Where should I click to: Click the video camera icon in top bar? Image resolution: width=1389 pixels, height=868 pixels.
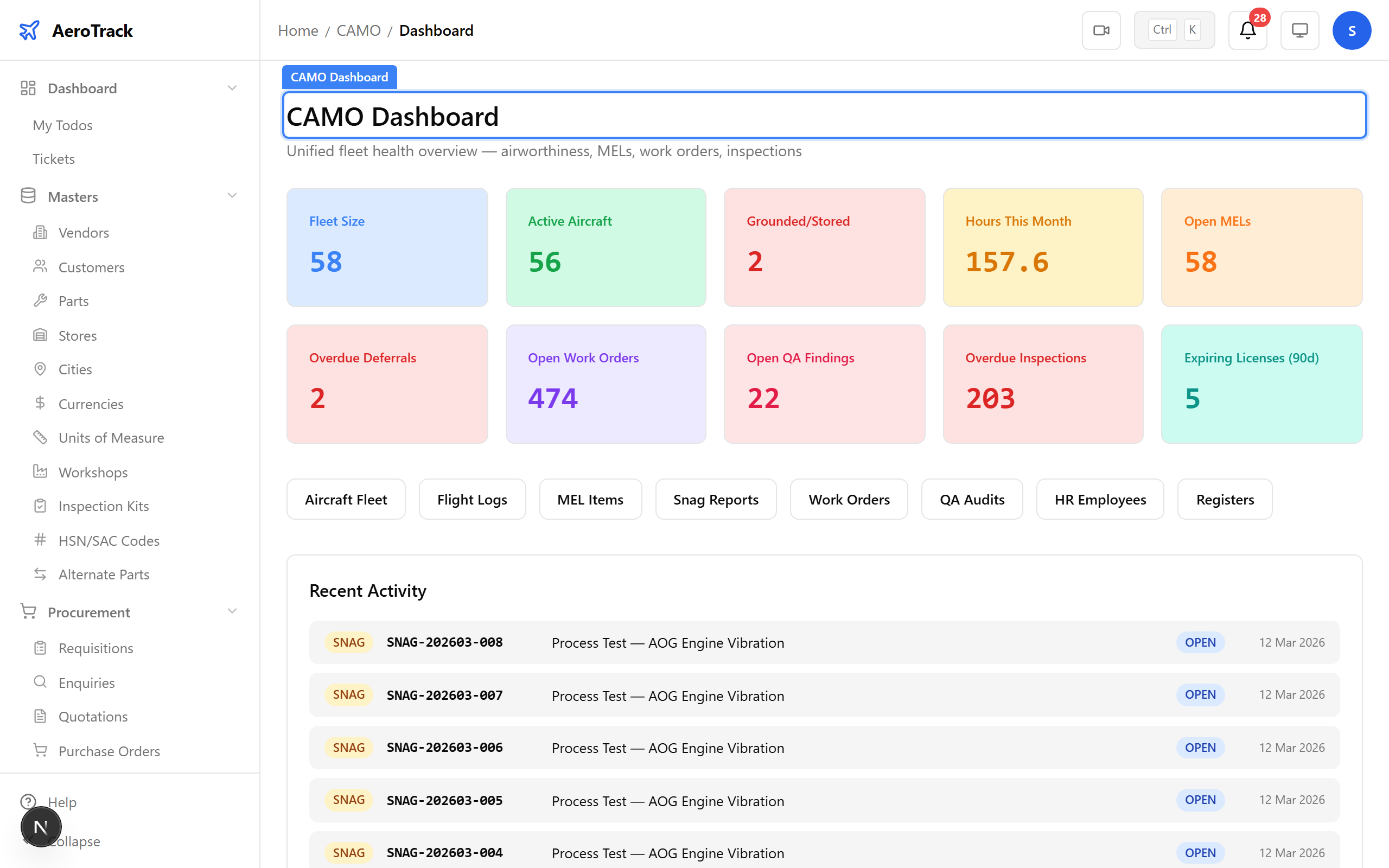click(x=1101, y=30)
